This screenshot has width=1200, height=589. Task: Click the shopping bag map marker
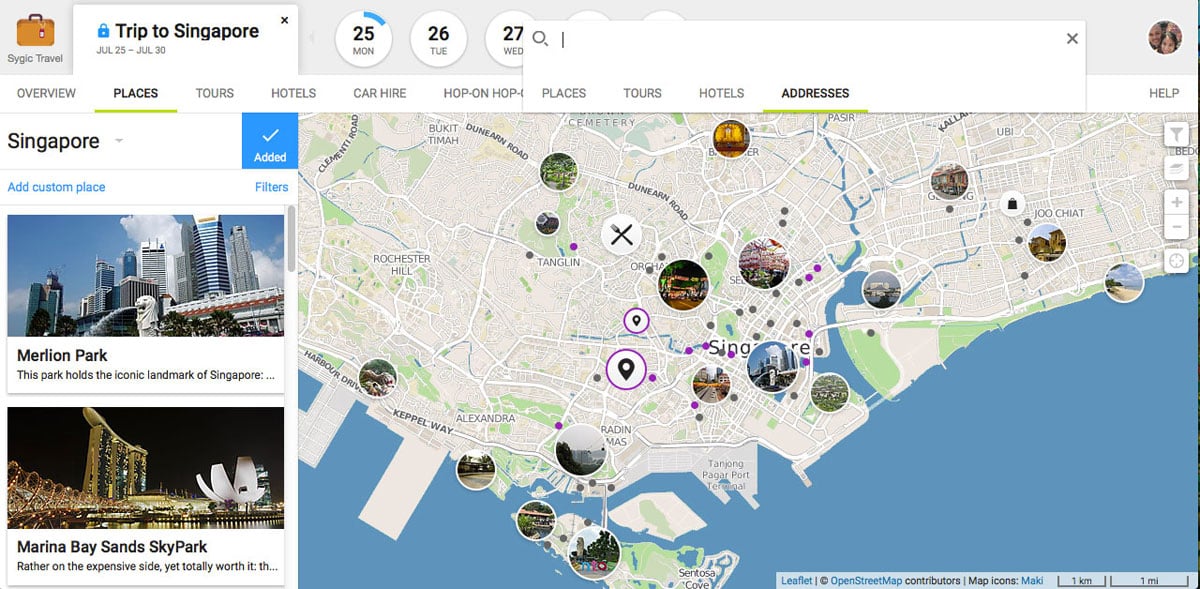(x=1012, y=204)
